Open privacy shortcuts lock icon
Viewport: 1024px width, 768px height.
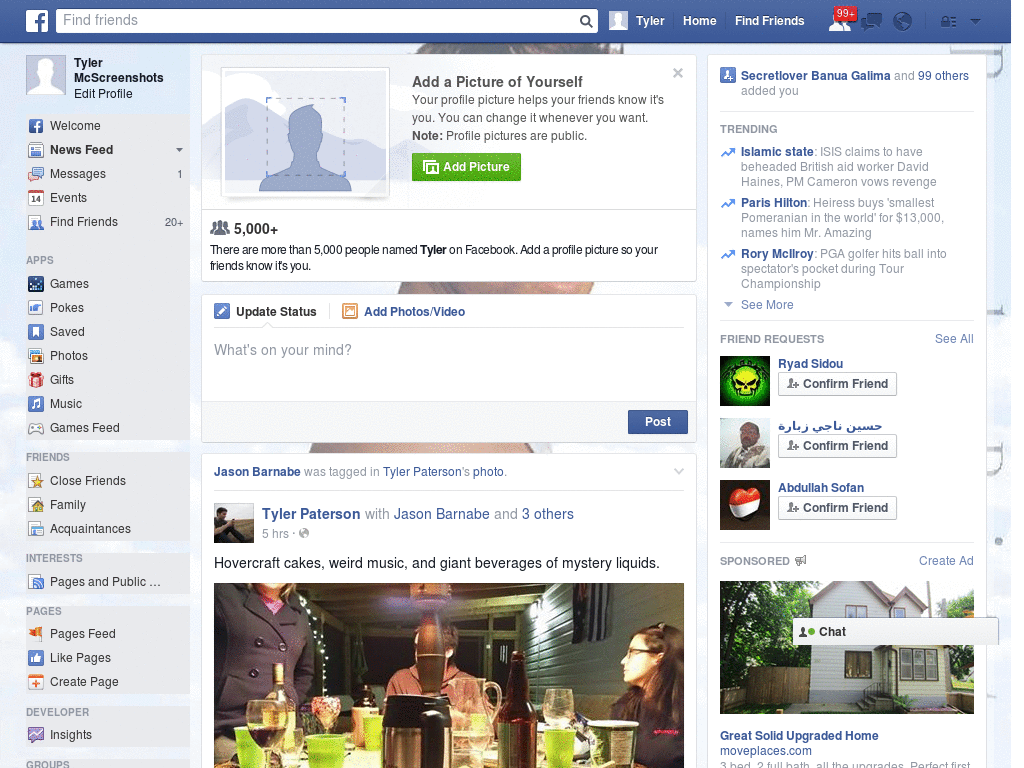click(x=948, y=22)
